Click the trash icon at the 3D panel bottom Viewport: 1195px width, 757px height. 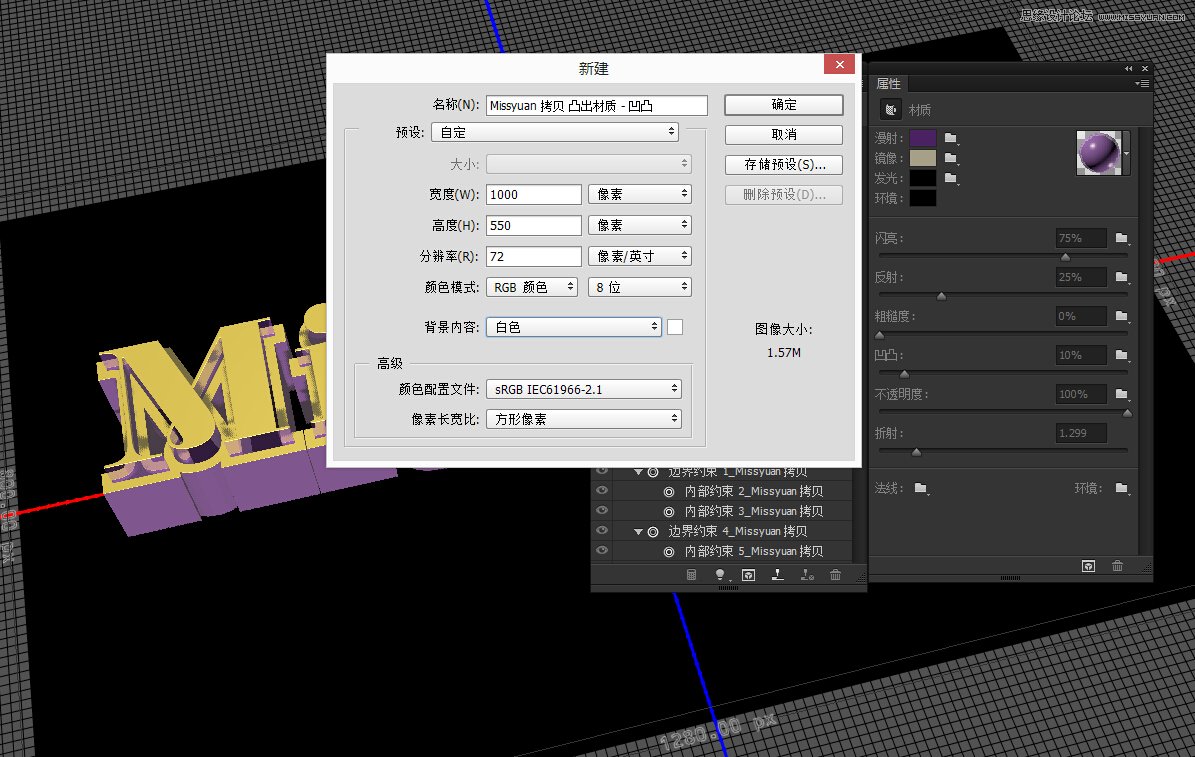click(835, 575)
